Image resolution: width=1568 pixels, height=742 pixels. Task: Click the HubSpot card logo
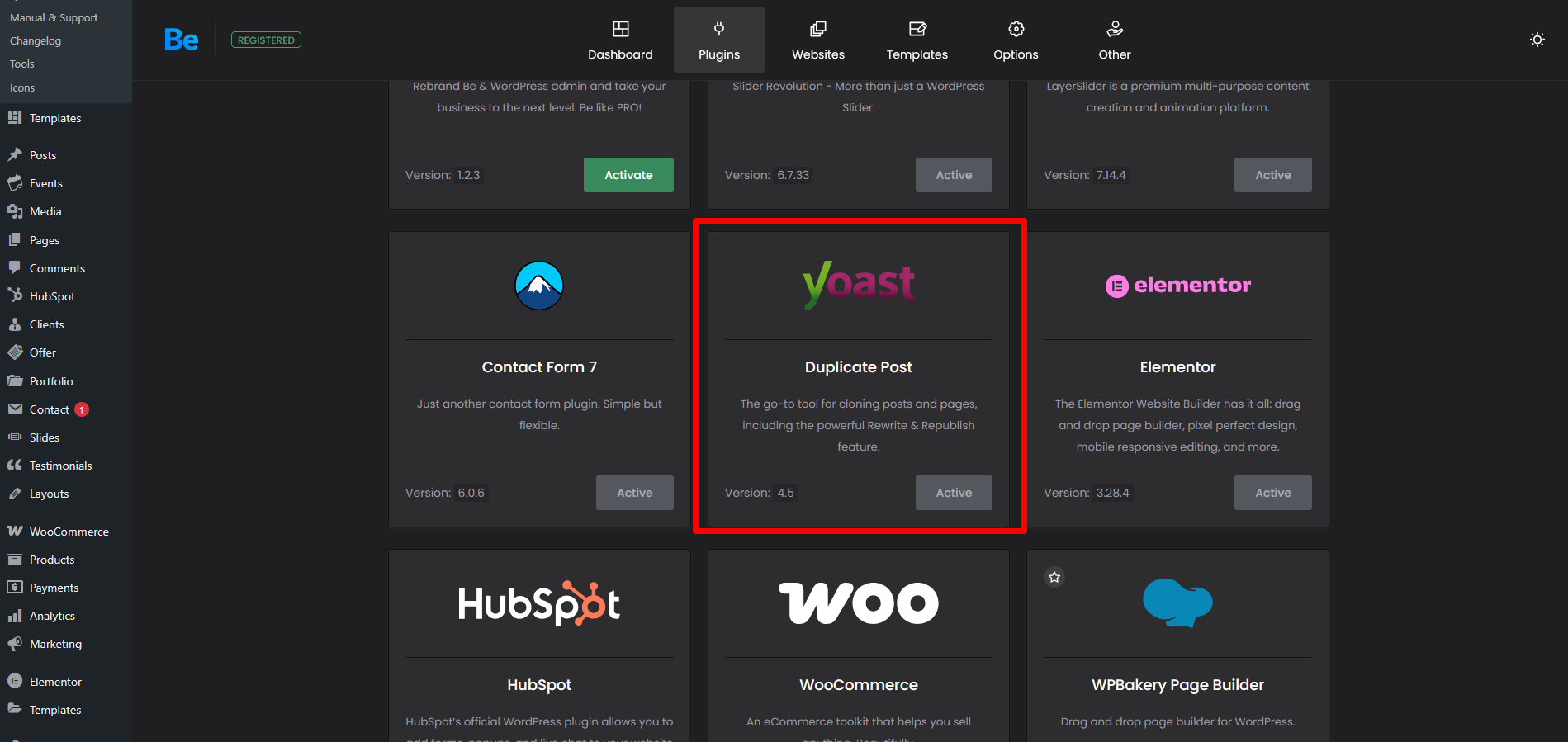(539, 603)
